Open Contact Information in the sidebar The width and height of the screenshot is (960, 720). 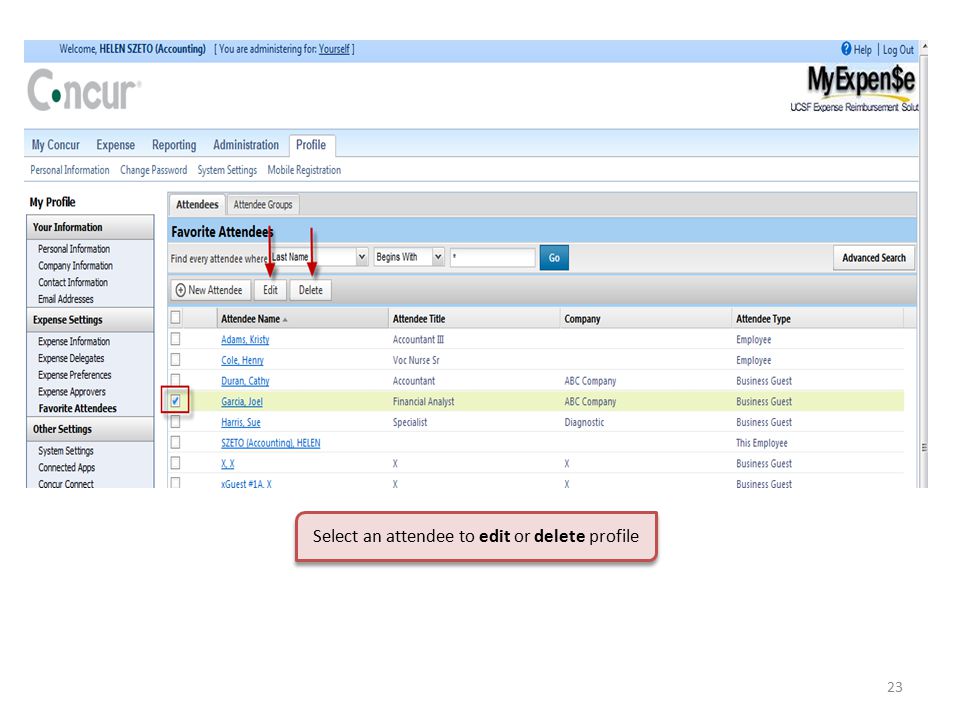coord(73,282)
